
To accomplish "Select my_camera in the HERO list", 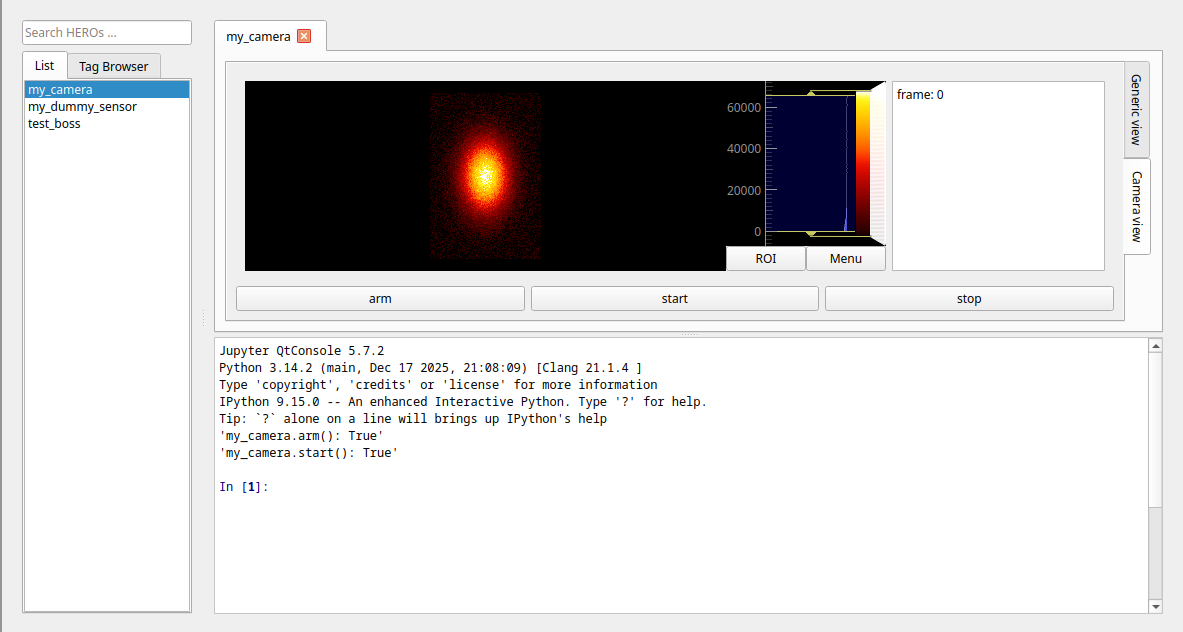I will [x=106, y=90].
